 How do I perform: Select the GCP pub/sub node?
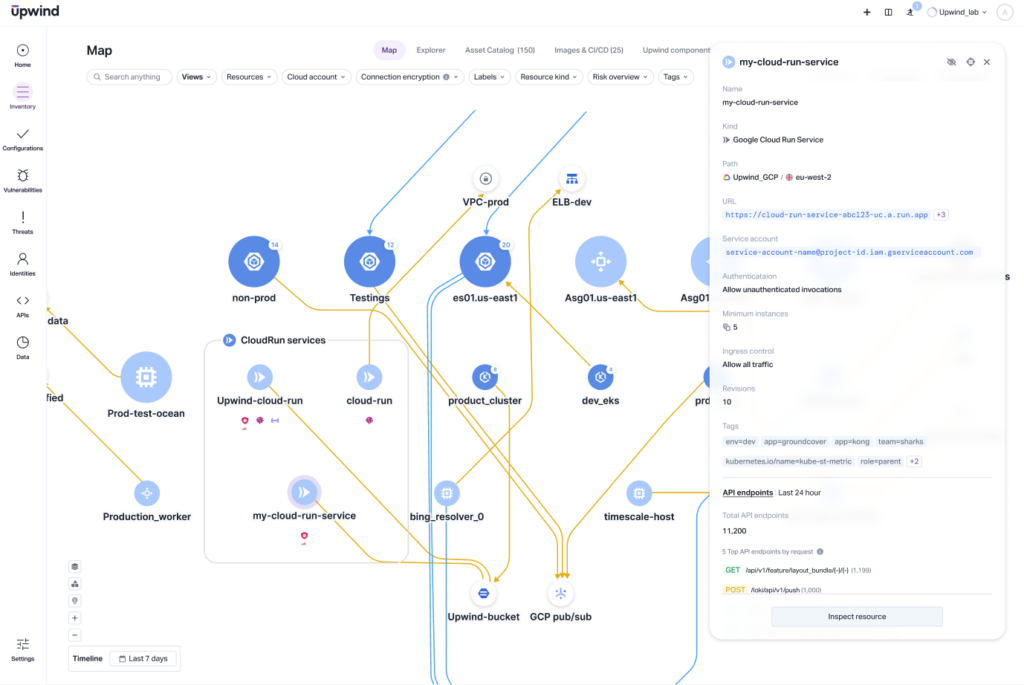coord(560,593)
